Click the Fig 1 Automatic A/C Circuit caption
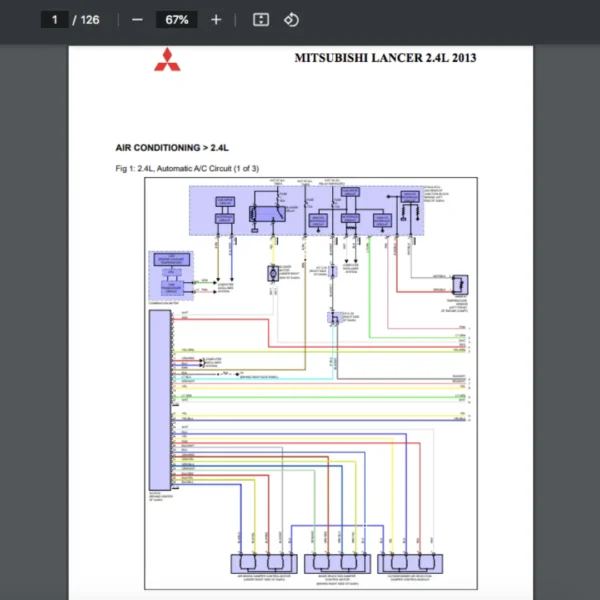 (x=187, y=168)
